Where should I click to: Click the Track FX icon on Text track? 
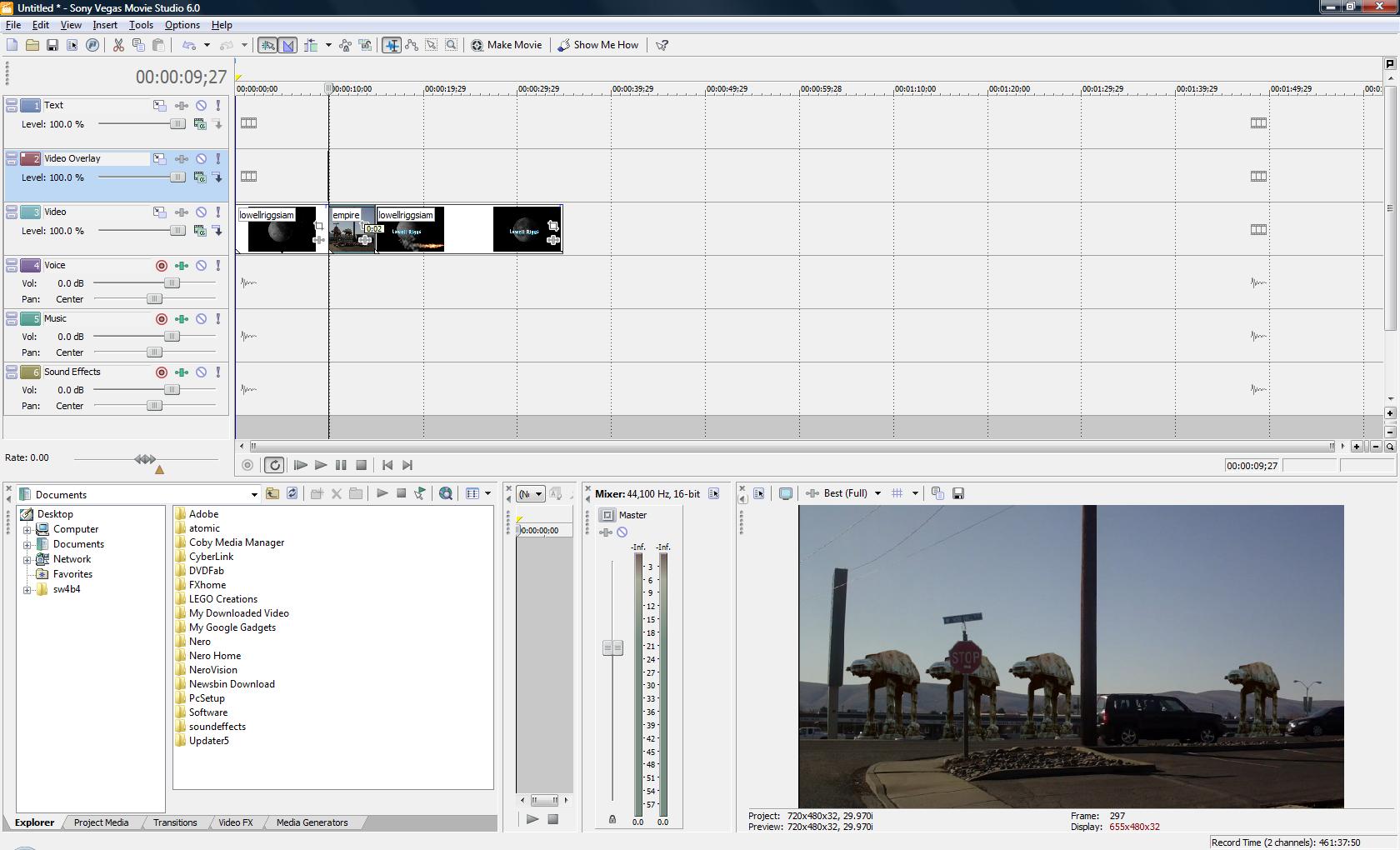click(x=181, y=106)
